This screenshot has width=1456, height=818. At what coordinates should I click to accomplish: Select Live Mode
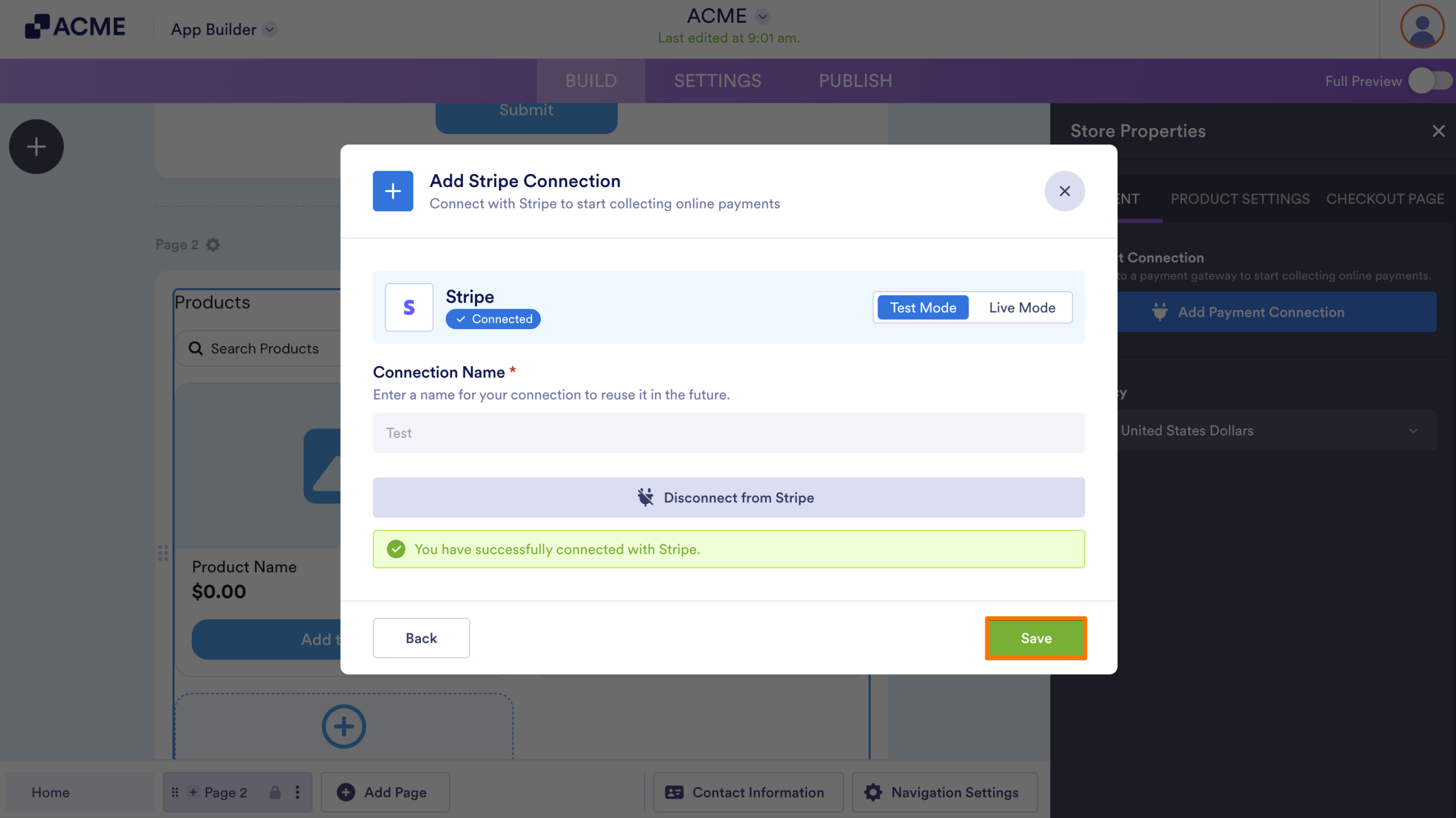[x=1022, y=308]
